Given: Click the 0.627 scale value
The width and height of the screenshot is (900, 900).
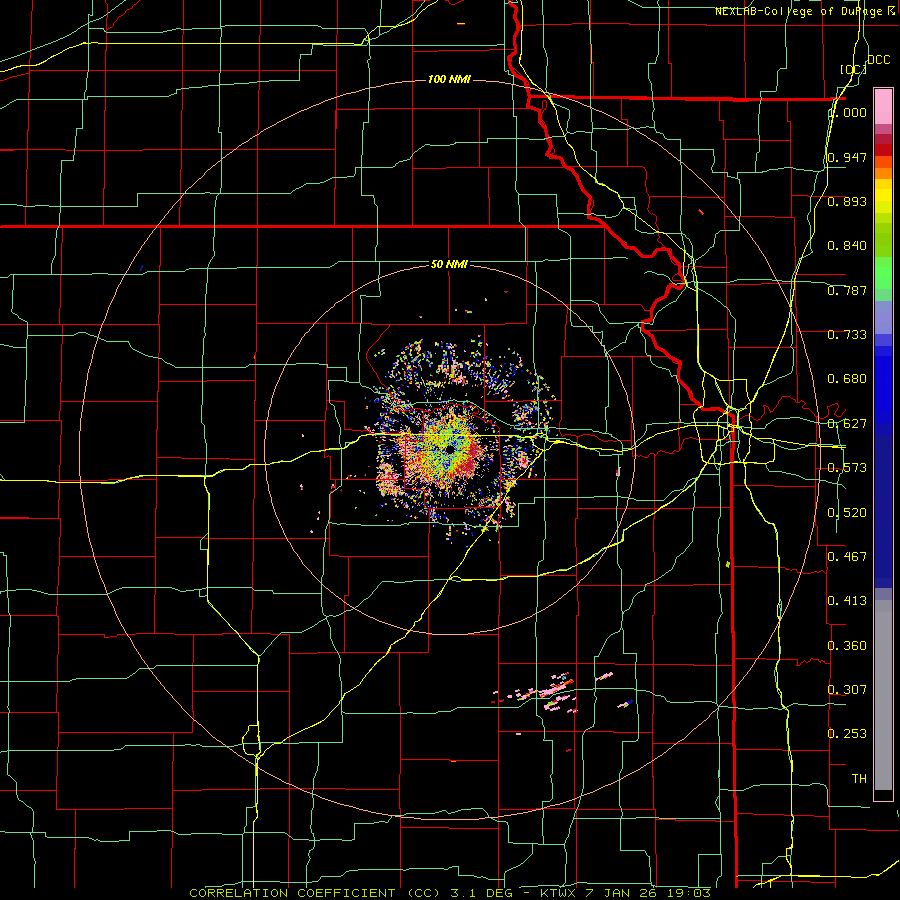Looking at the screenshot, I should click(x=847, y=424).
